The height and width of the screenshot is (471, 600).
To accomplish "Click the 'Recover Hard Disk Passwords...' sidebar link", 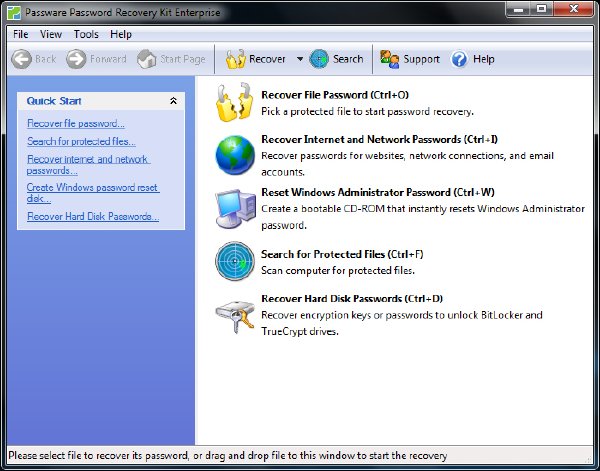I will [93, 217].
